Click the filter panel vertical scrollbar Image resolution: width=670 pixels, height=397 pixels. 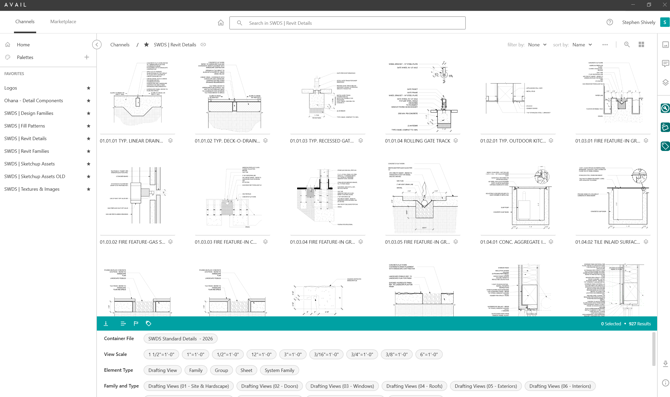(653, 349)
